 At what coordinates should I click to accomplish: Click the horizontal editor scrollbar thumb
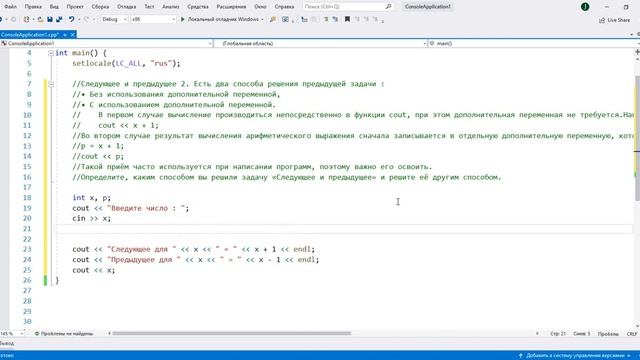pos(232,333)
